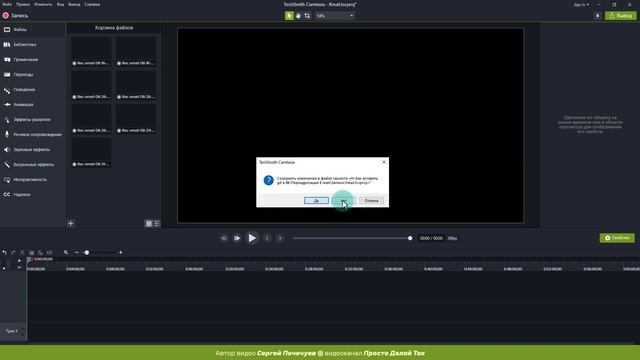Open the Изменить menu
The height and width of the screenshot is (360, 640).
point(43,4)
